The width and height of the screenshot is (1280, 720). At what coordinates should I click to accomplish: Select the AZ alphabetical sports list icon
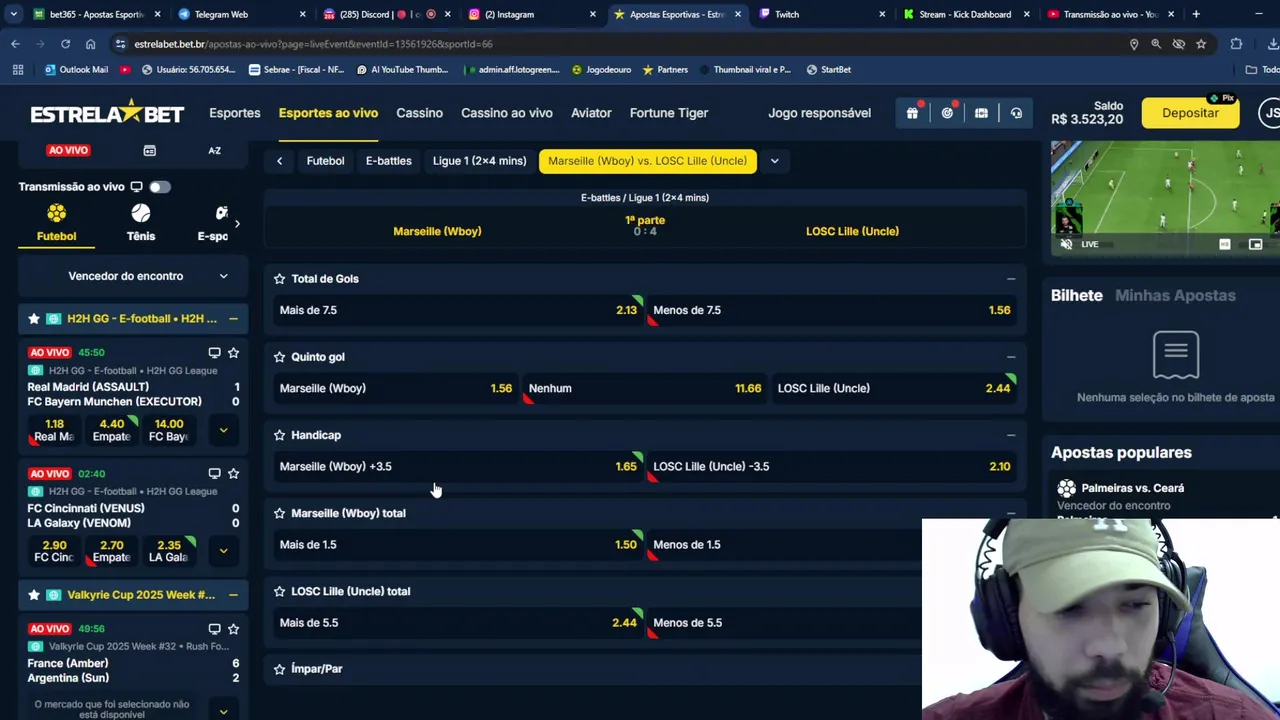pyautogui.click(x=214, y=150)
